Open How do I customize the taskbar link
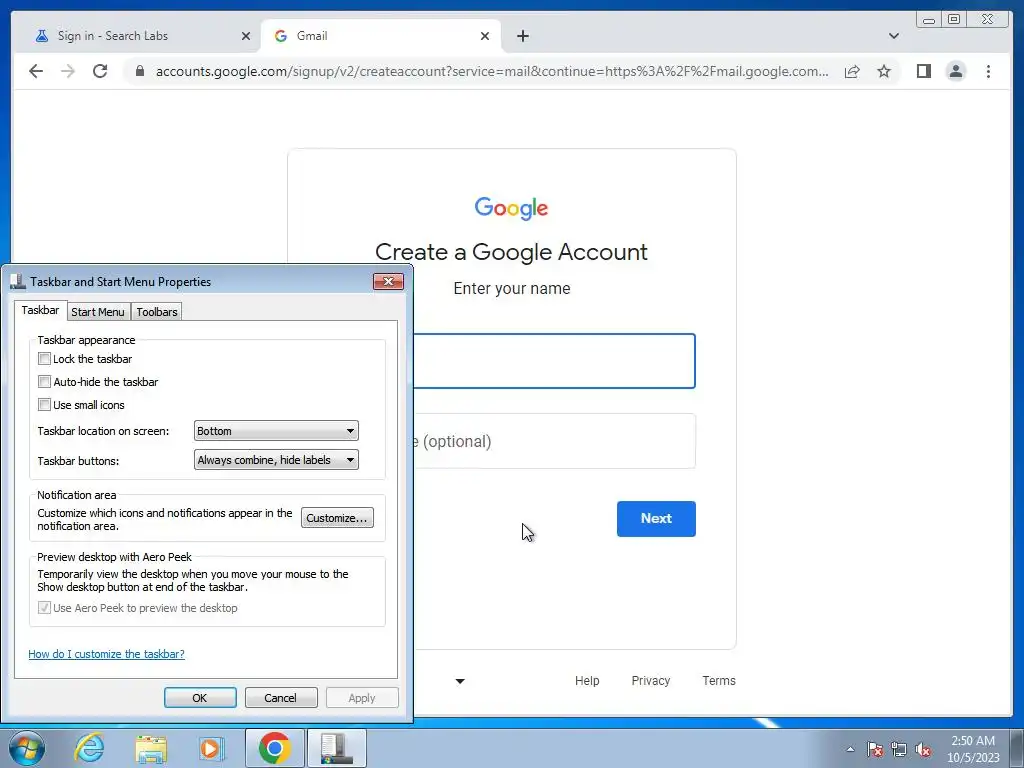The image size is (1024, 768). [106, 654]
